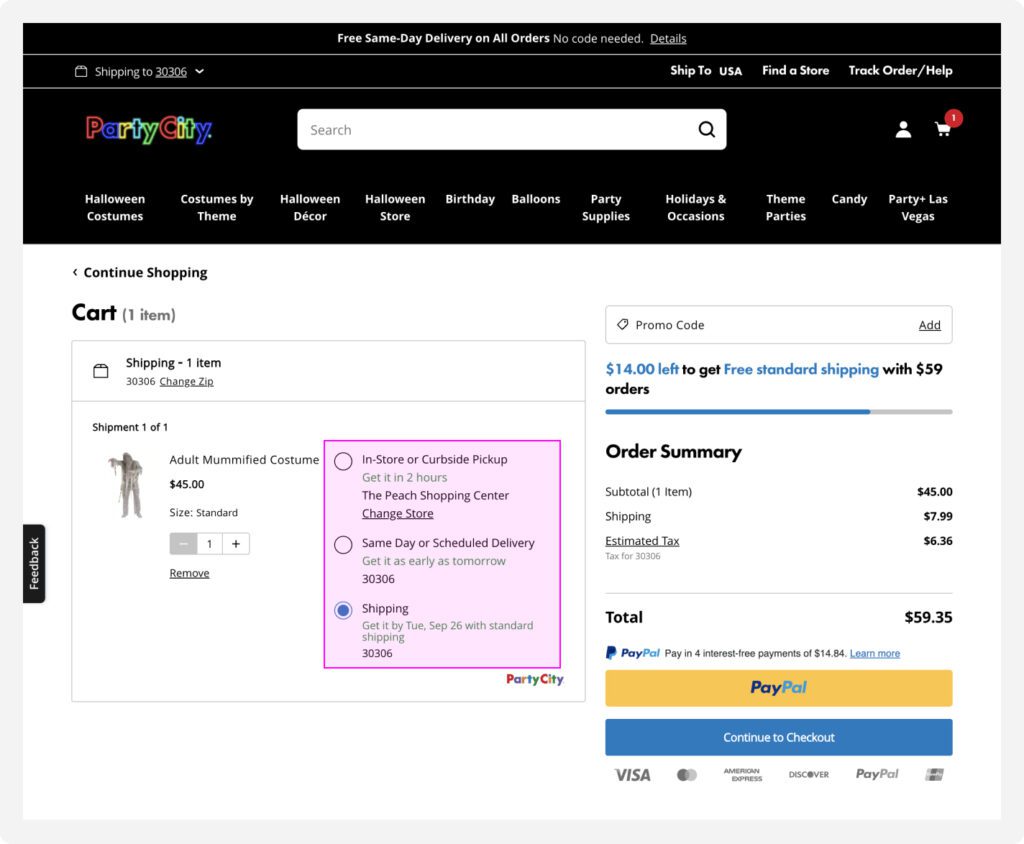1024x844 pixels.
Task: Open Holidays & Occasions menu
Action: pos(696,208)
